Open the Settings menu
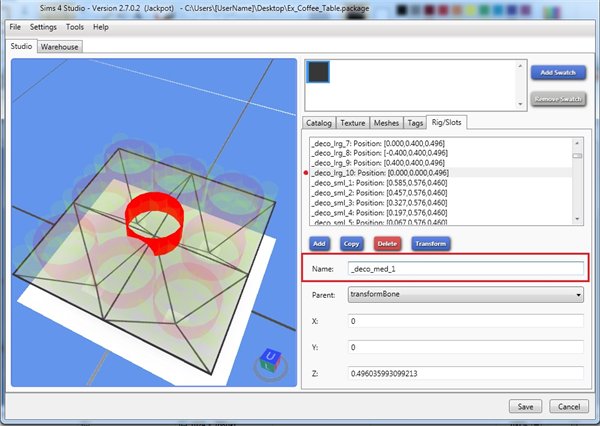Image resolution: width=600 pixels, height=426 pixels. 44,27
